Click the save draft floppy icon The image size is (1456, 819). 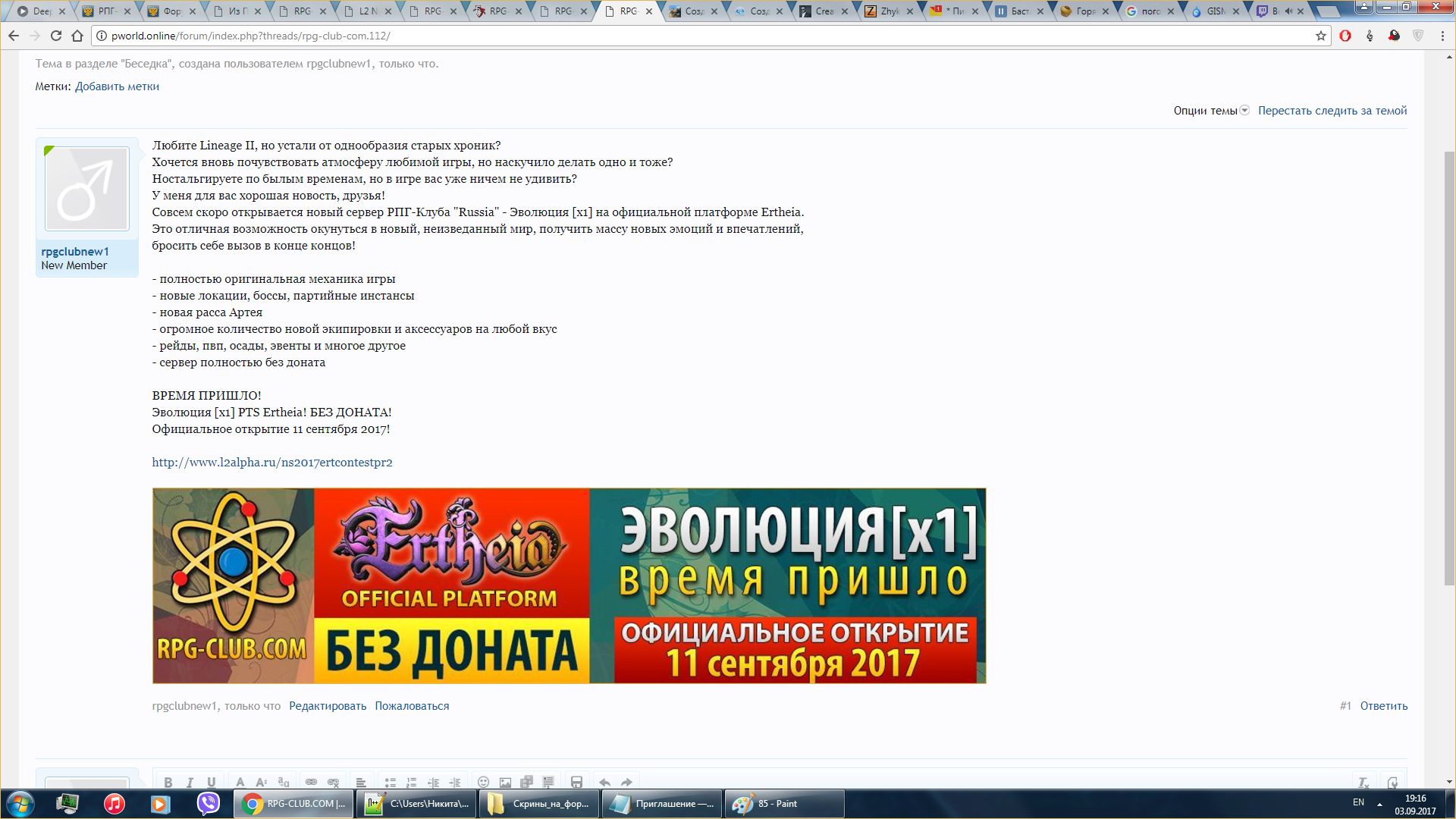tap(576, 782)
